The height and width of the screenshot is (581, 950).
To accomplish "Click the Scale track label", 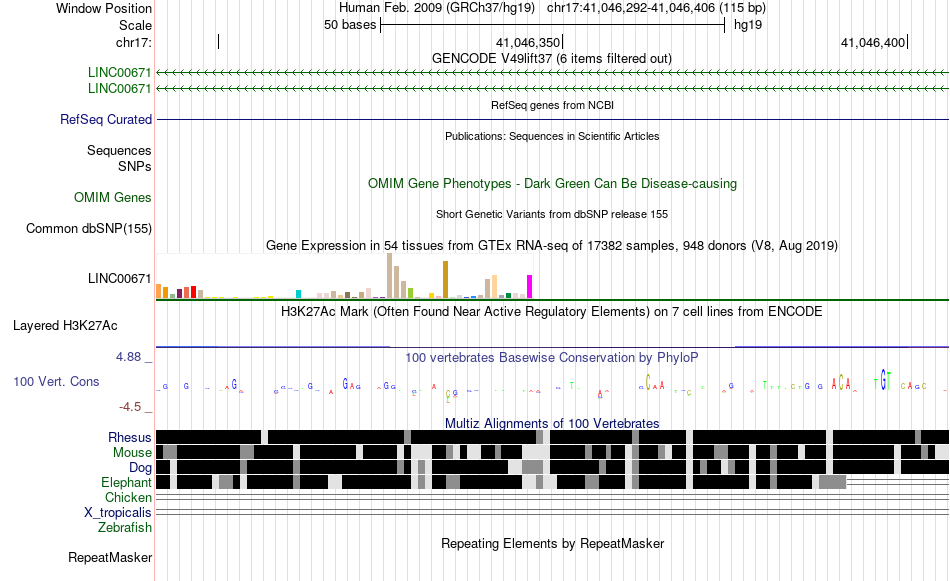I will pos(135,25).
